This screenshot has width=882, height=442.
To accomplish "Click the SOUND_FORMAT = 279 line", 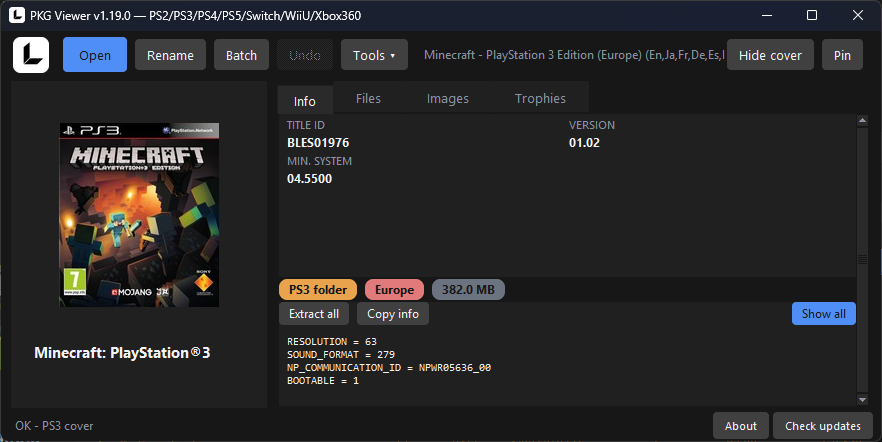I will pyautogui.click(x=341, y=354).
